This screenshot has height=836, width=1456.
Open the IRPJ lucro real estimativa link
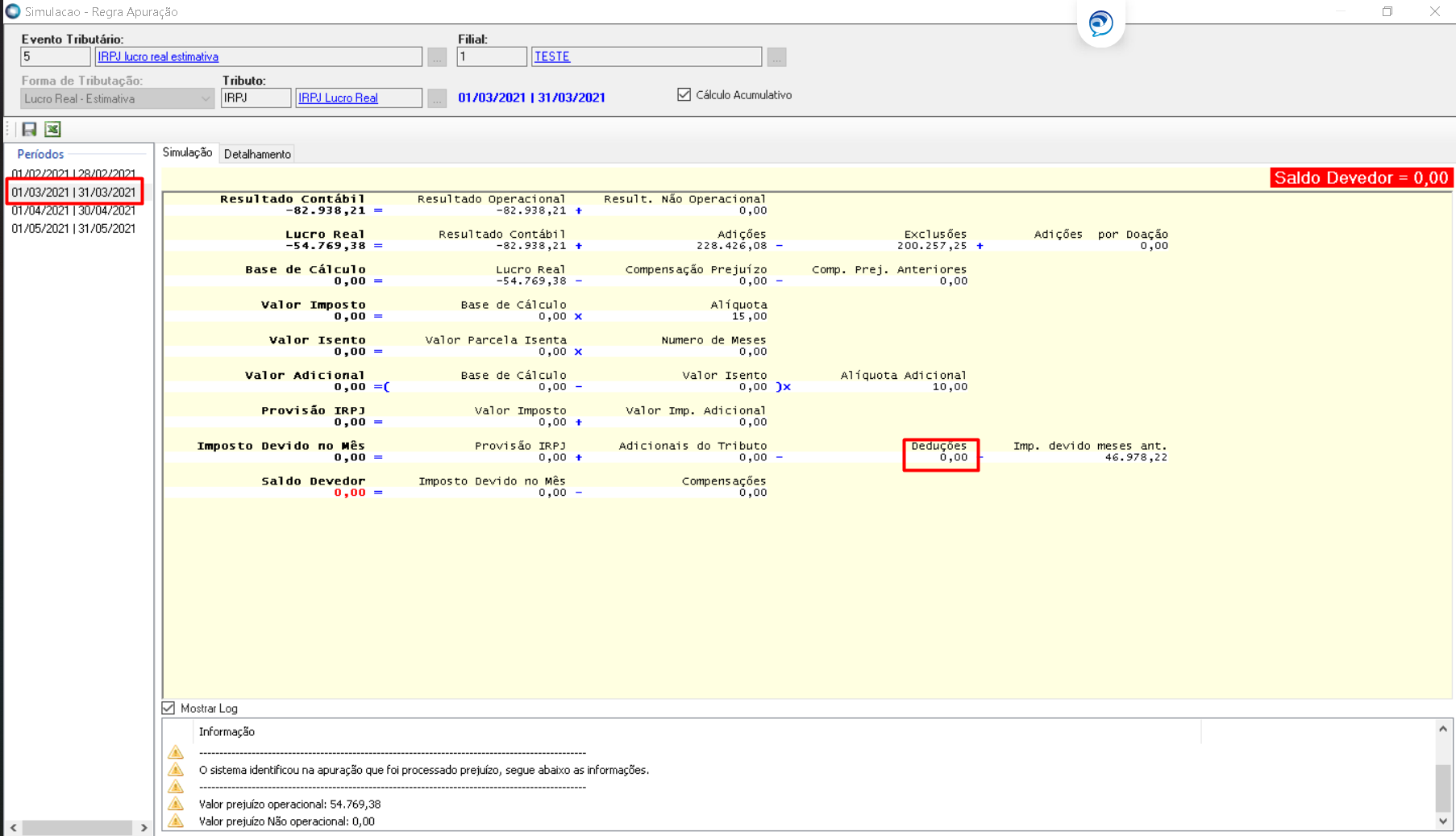[158, 56]
